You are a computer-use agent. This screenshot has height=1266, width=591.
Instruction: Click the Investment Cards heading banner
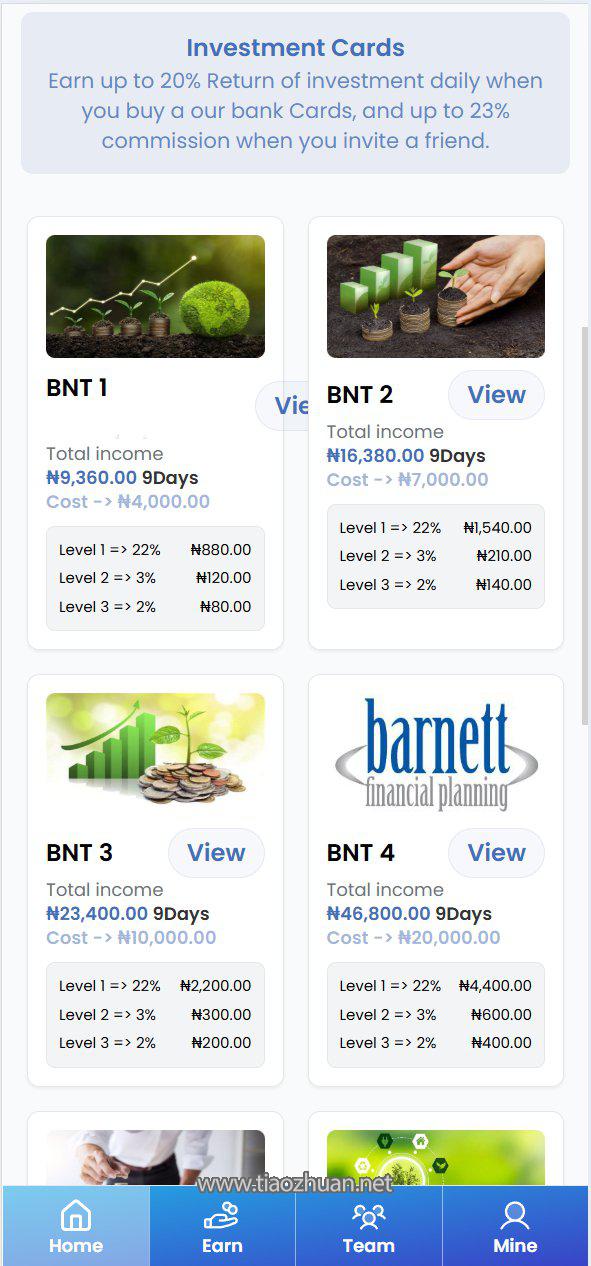(x=295, y=93)
